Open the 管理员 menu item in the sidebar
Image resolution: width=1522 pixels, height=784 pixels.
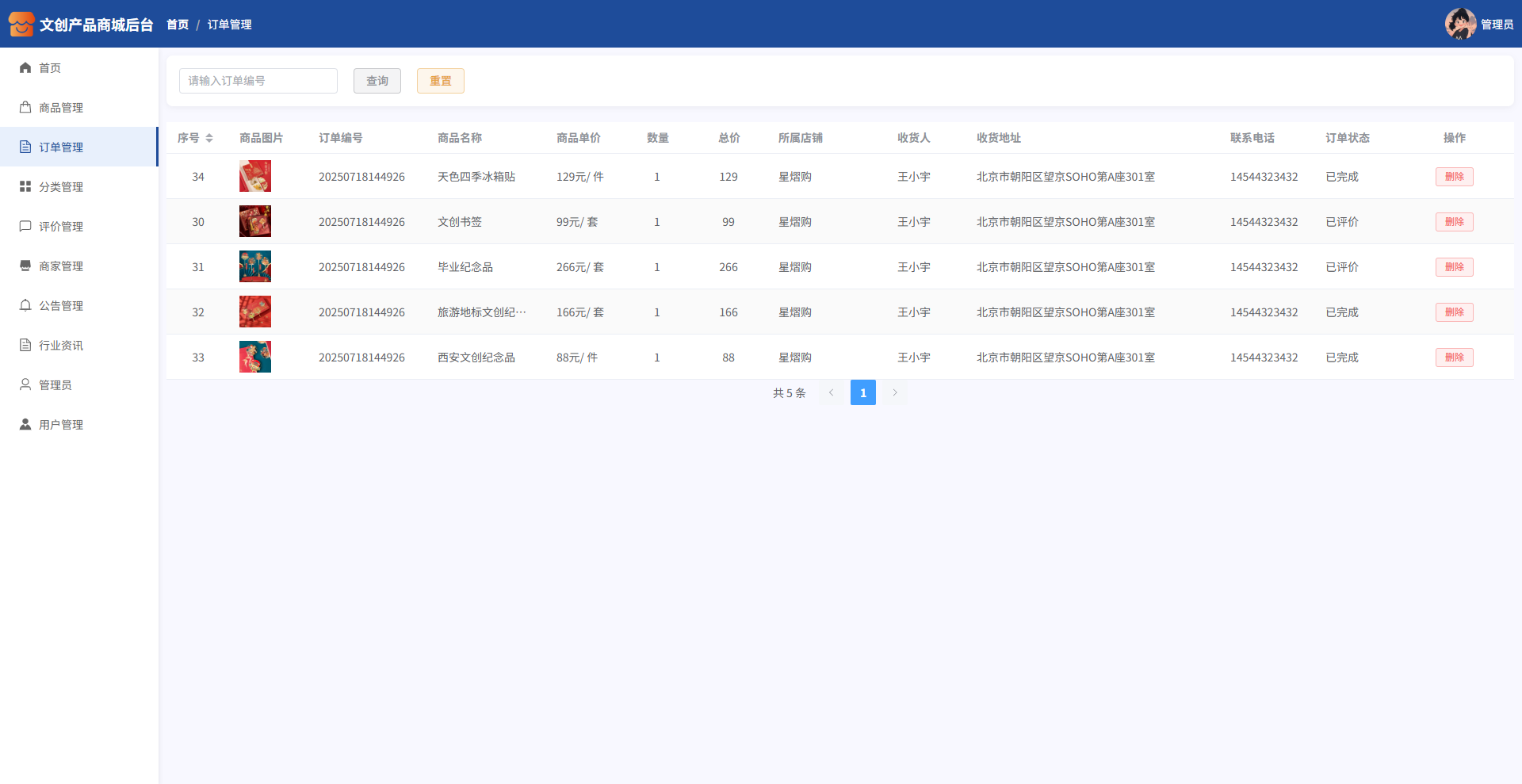point(55,385)
